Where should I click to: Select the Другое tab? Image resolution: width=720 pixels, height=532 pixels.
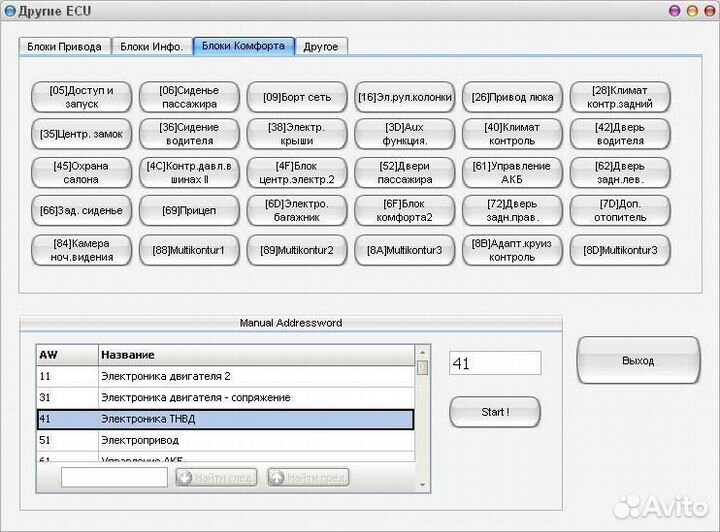[321, 46]
